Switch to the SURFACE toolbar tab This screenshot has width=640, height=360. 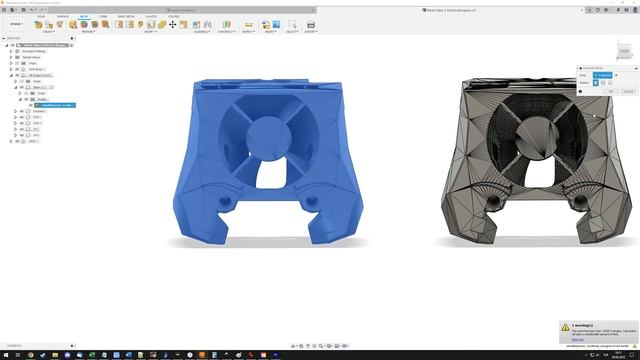tap(62, 17)
